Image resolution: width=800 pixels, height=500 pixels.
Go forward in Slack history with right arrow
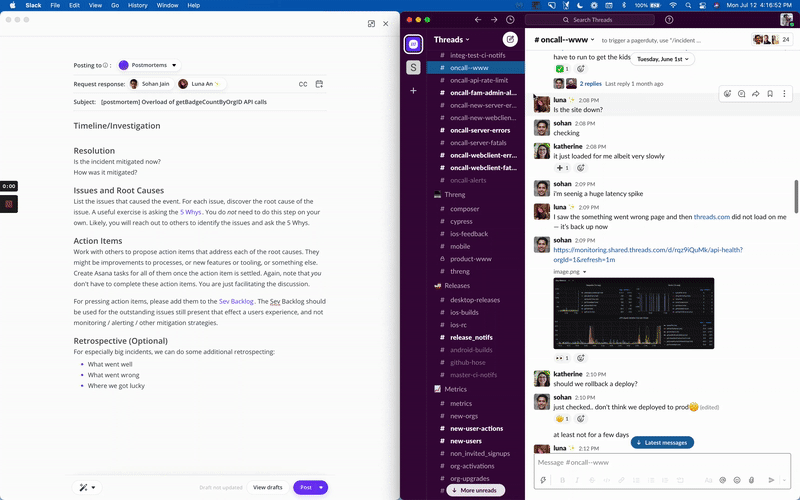(x=494, y=20)
